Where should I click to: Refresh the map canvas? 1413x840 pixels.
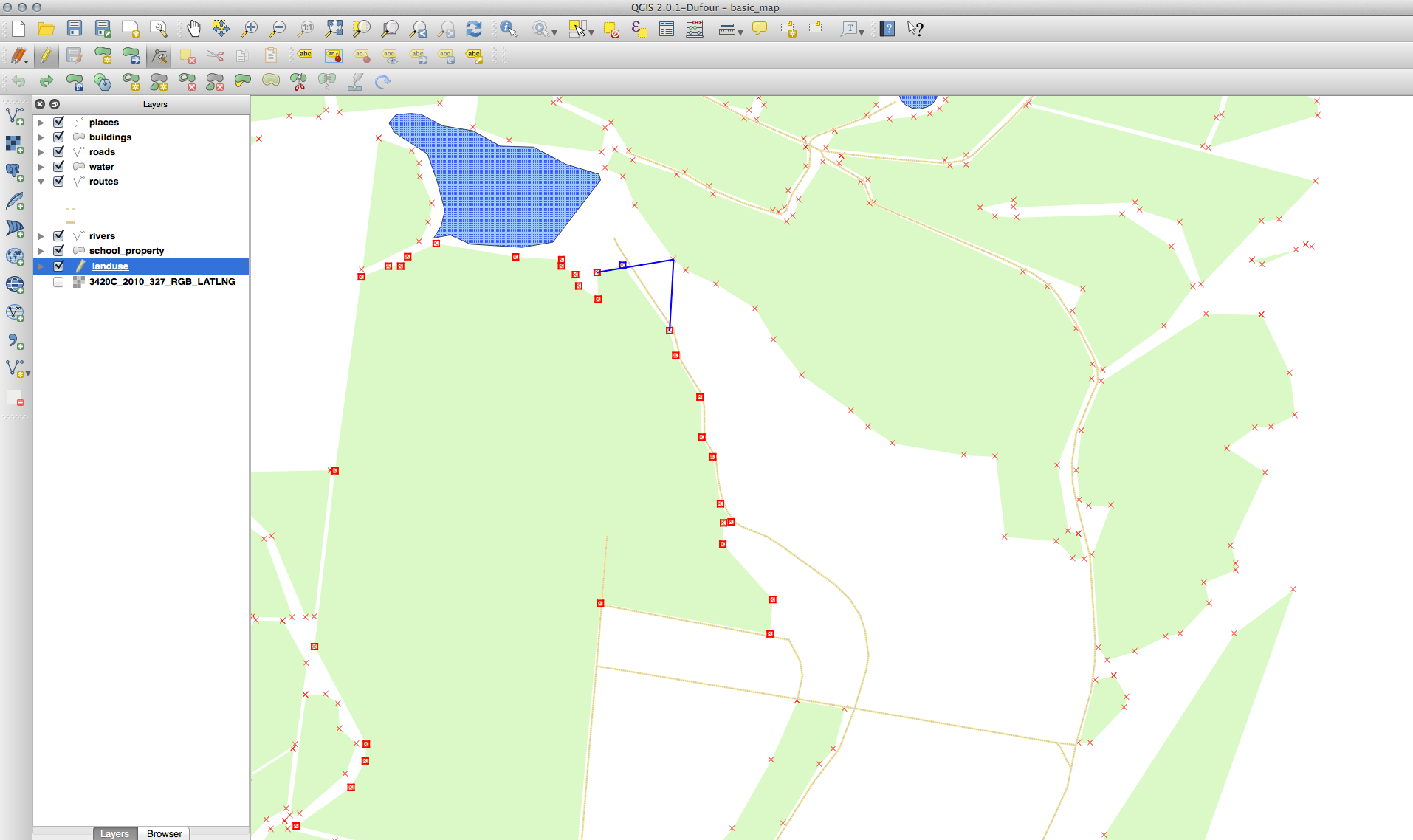pyautogui.click(x=473, y=29)
